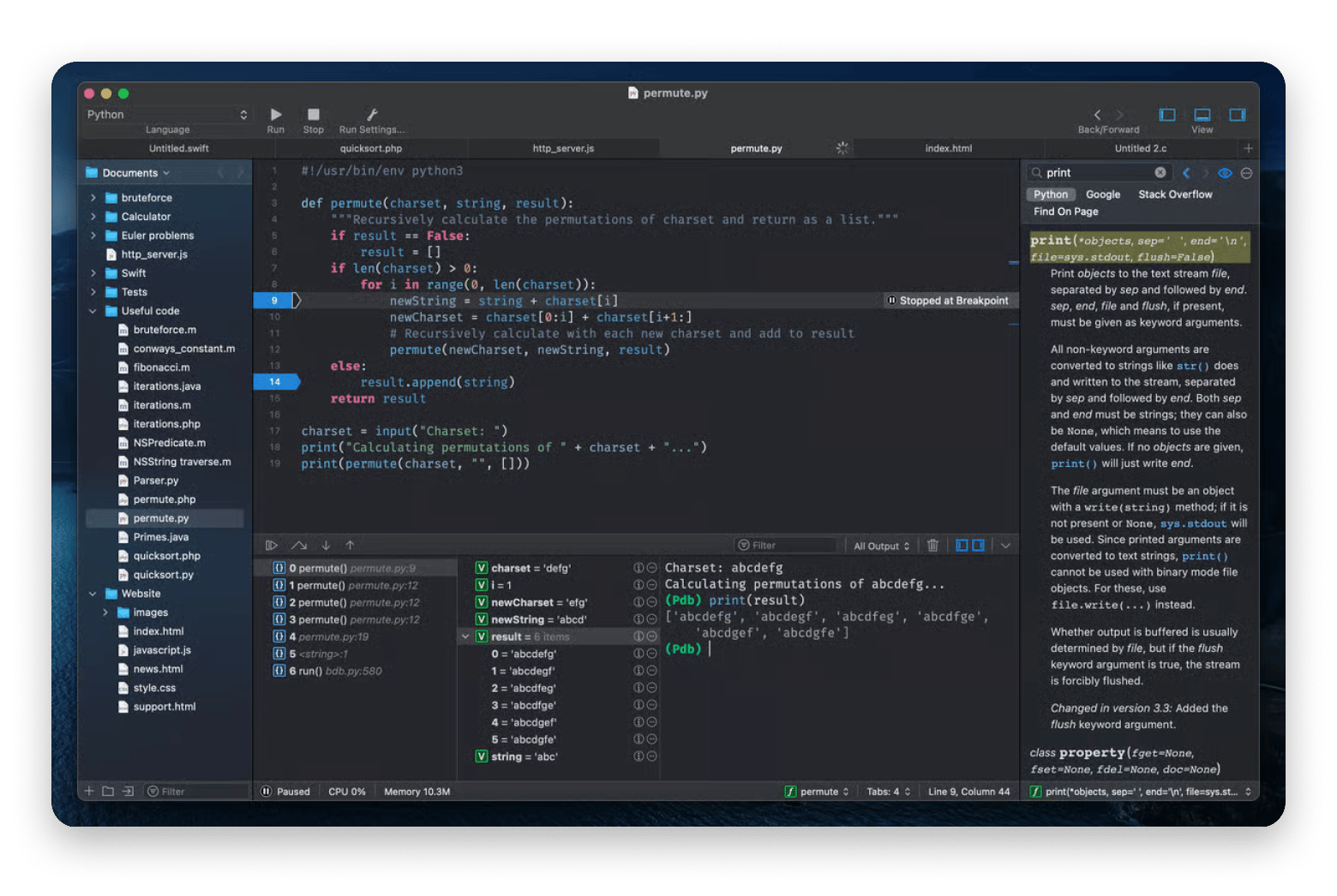The width and height of the screenshot is (1337, 896).
Task: Clear the print search field
Action: 1160,172
